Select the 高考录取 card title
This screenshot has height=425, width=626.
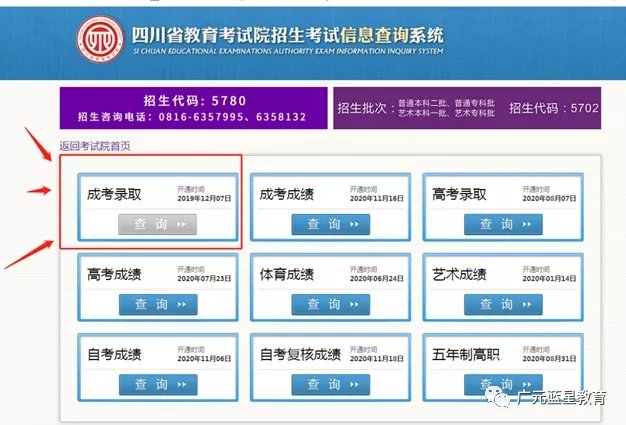pos(459,194)
